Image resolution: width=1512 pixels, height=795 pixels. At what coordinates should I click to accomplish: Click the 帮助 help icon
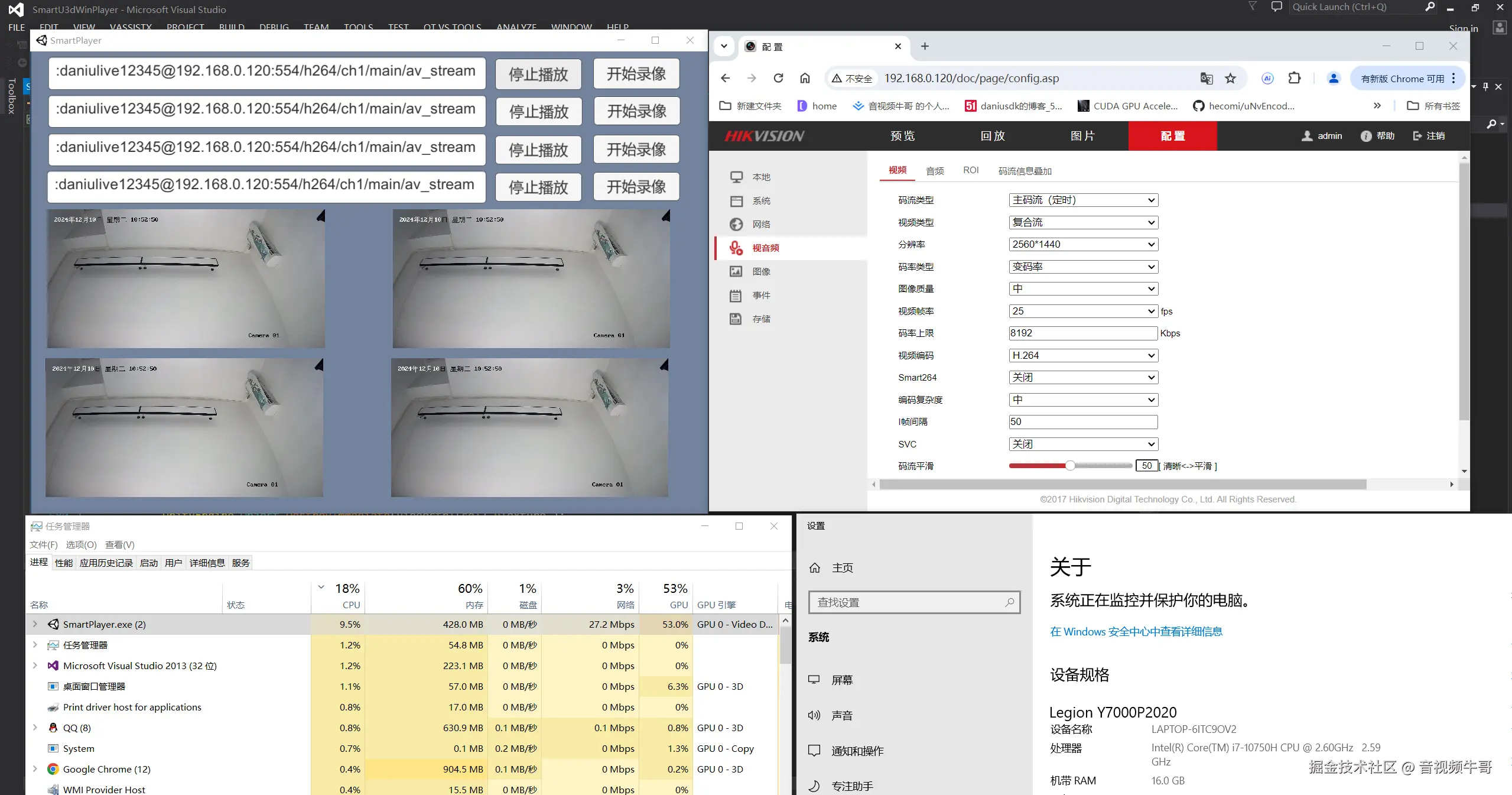pyautogui.click(x=1366, y=136)
